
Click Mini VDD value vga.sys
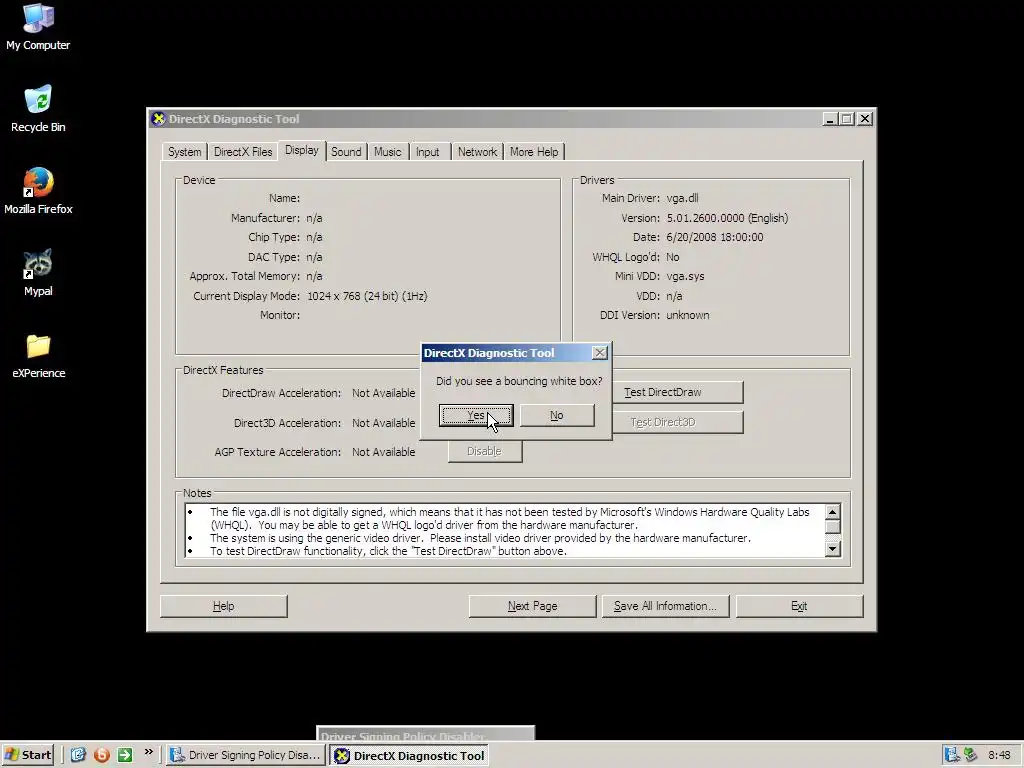[685, 276]
